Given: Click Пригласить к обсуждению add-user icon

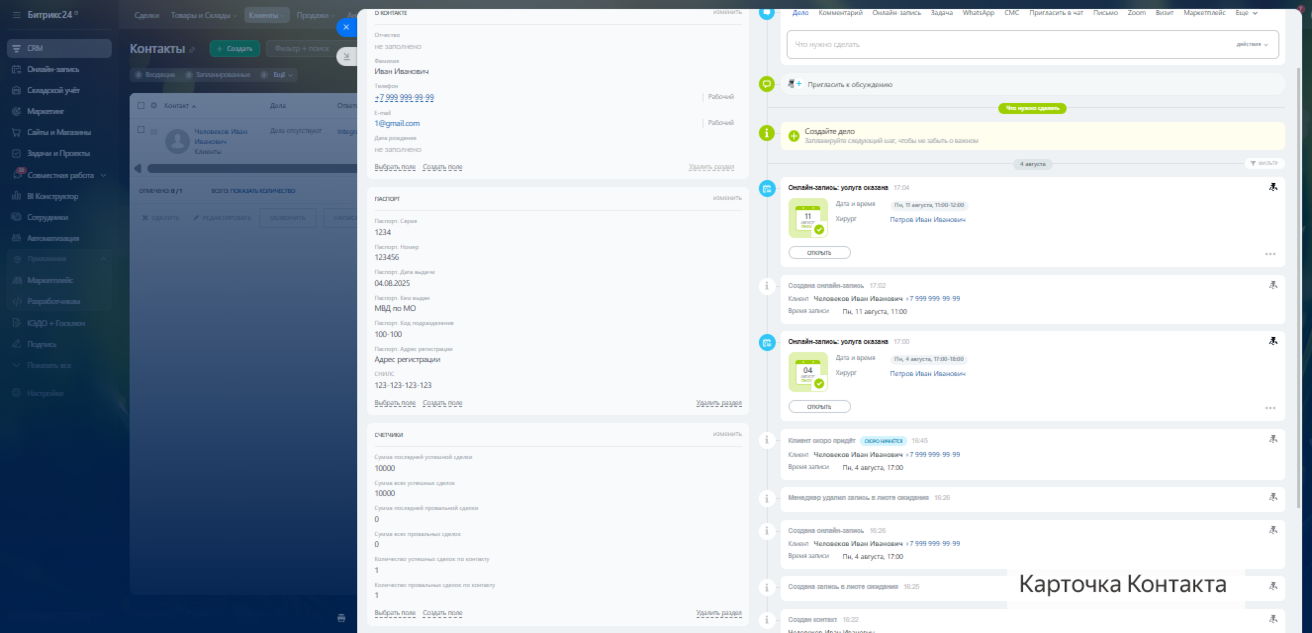Looking at the screenshot, I should coord(795,85).
